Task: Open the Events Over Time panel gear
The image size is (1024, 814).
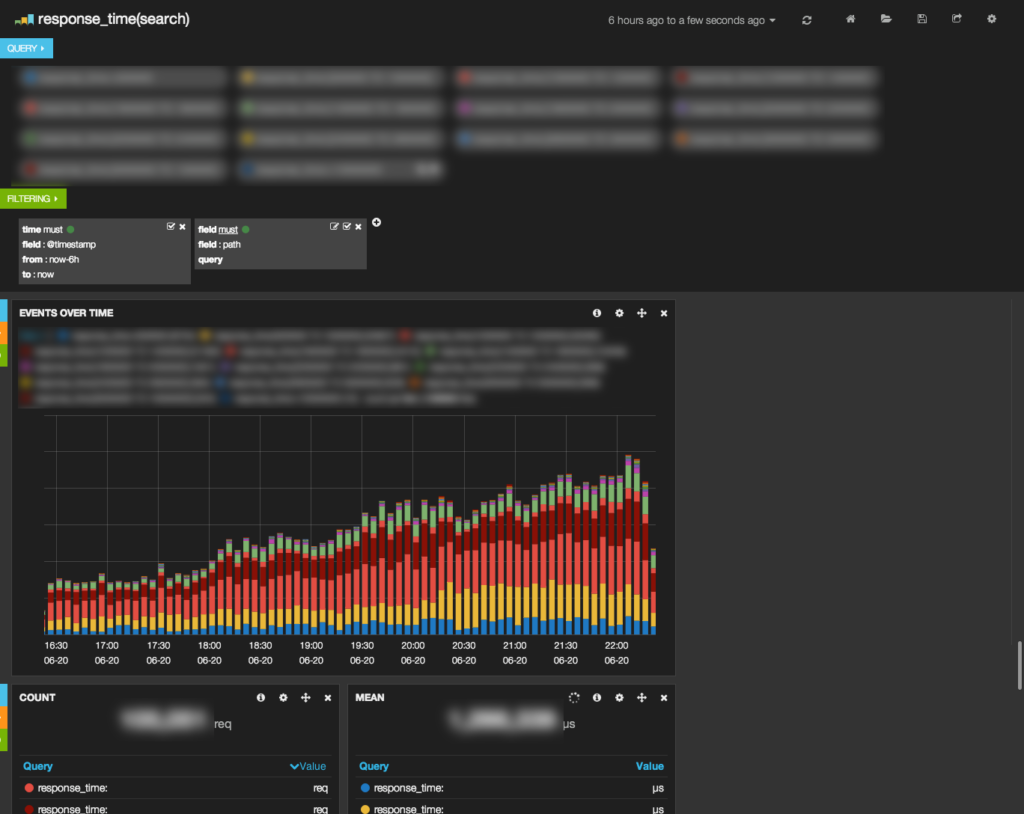Action: (620, 313)
